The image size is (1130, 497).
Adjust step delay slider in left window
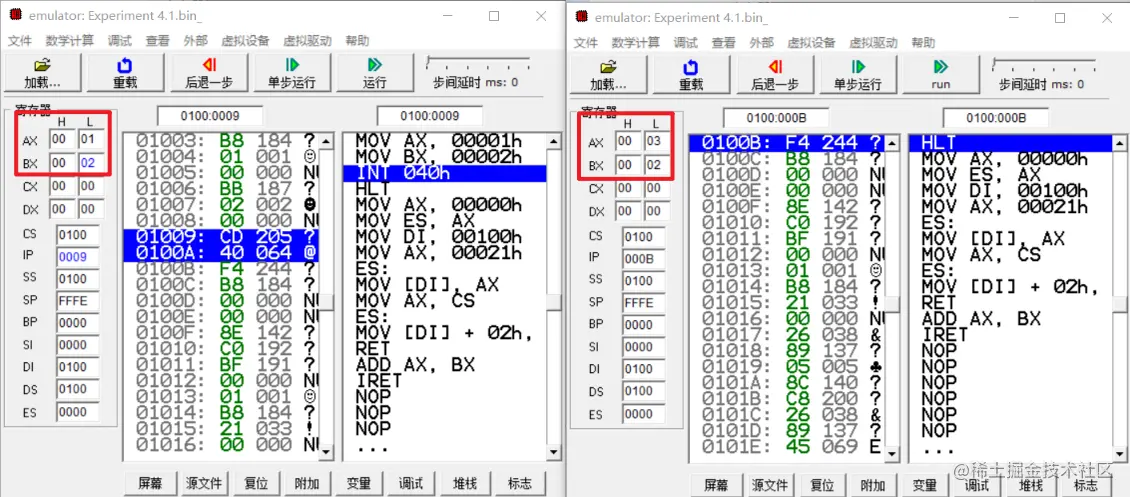[479, 63]
